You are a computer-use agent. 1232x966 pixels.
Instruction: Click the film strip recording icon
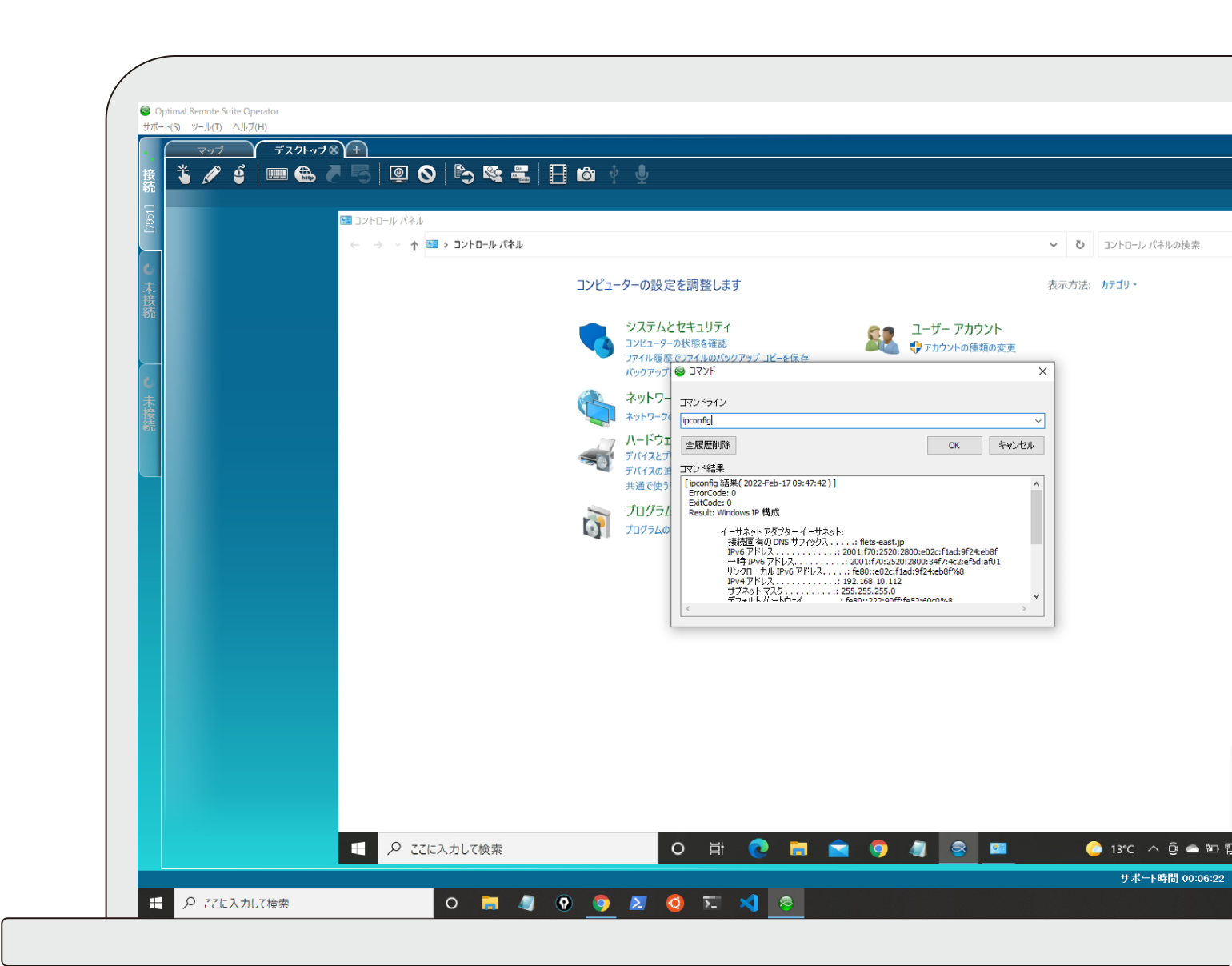click(558, 174)
